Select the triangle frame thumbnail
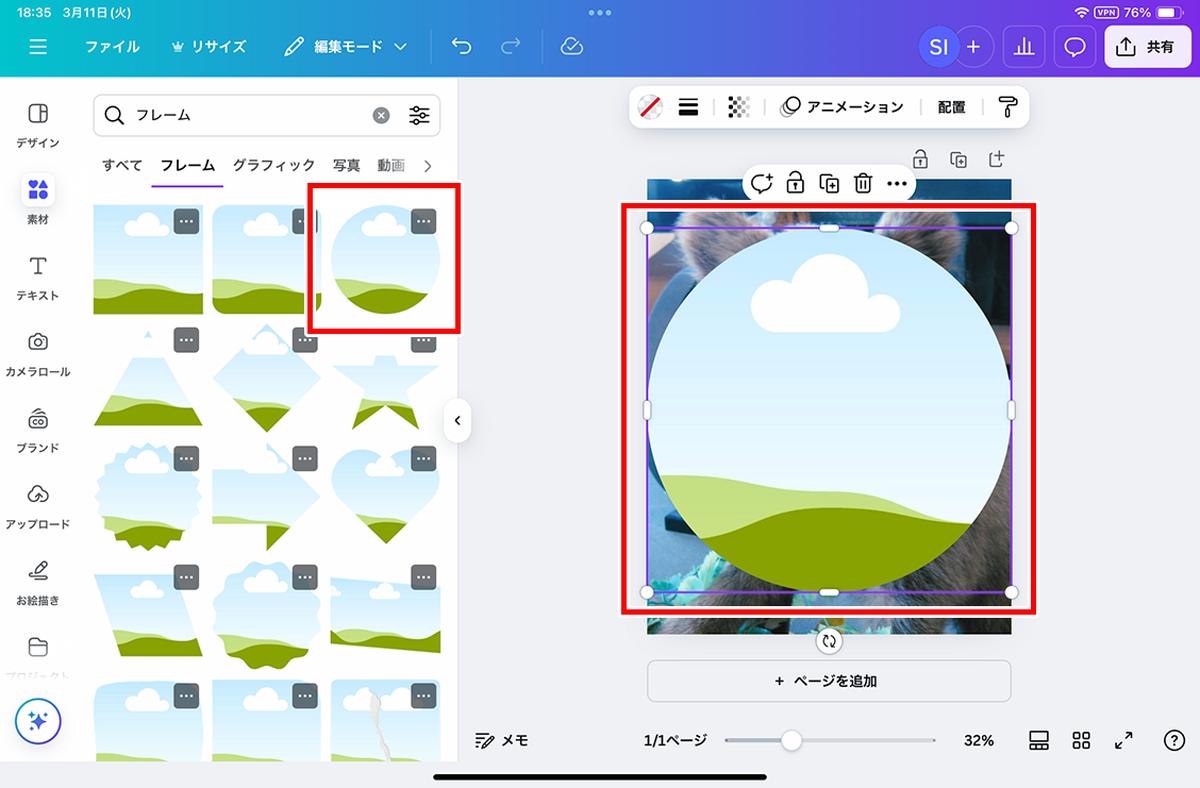 (x=148, y=379)
